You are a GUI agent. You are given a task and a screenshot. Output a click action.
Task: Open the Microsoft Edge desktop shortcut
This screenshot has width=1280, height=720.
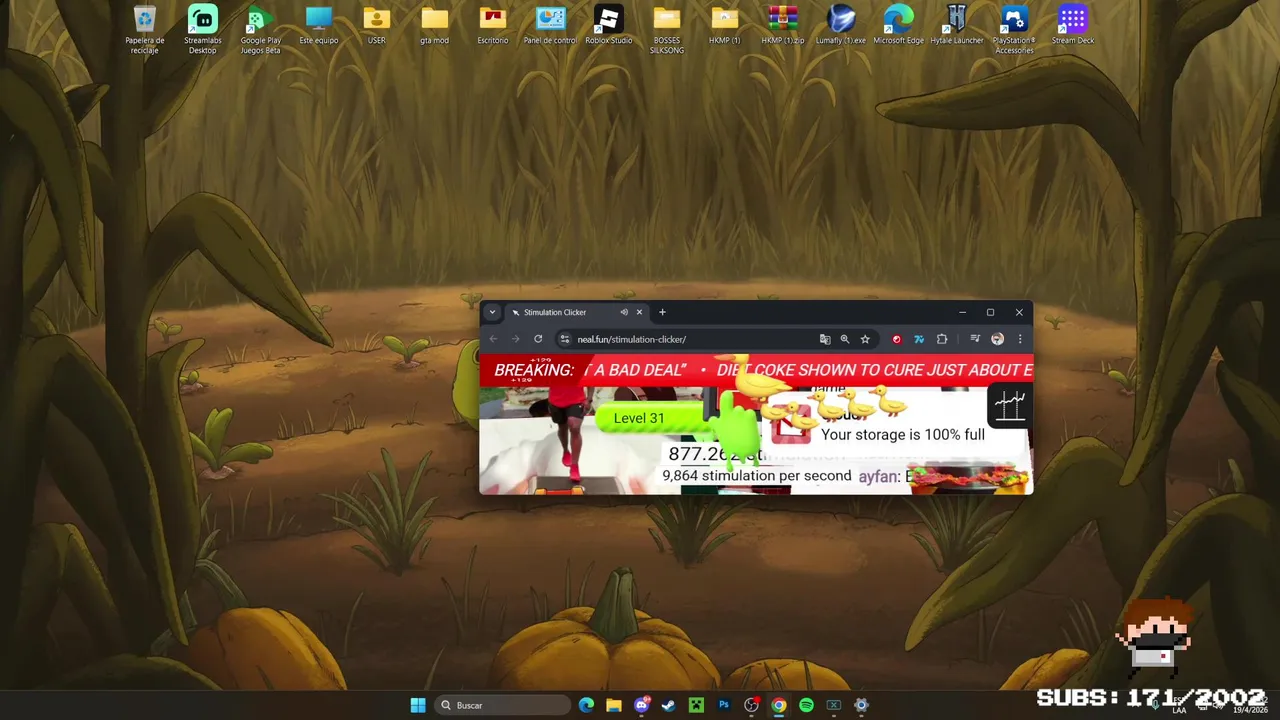pos(899,25)
